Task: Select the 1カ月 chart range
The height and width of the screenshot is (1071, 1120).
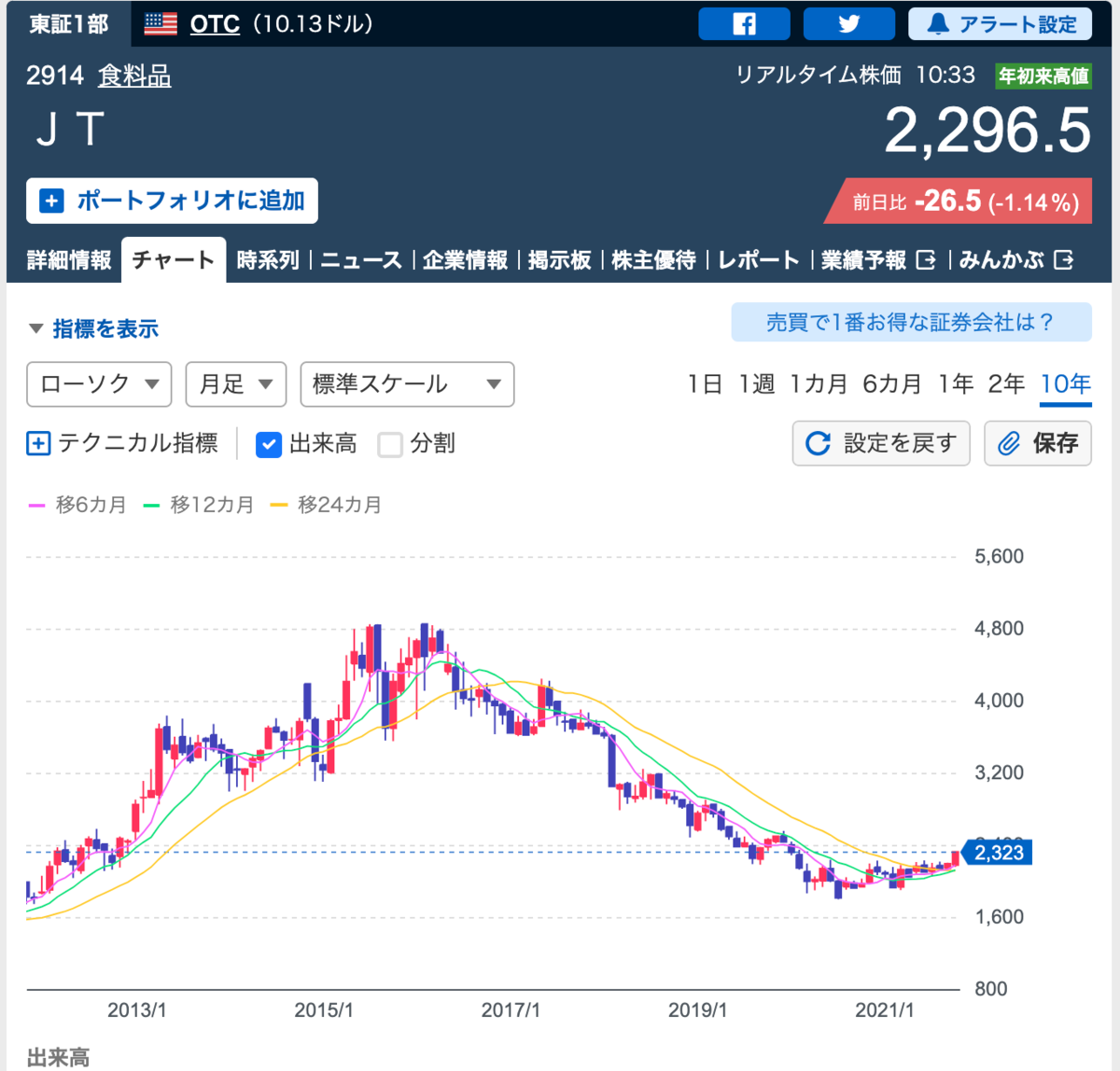Action: [819, 384]
